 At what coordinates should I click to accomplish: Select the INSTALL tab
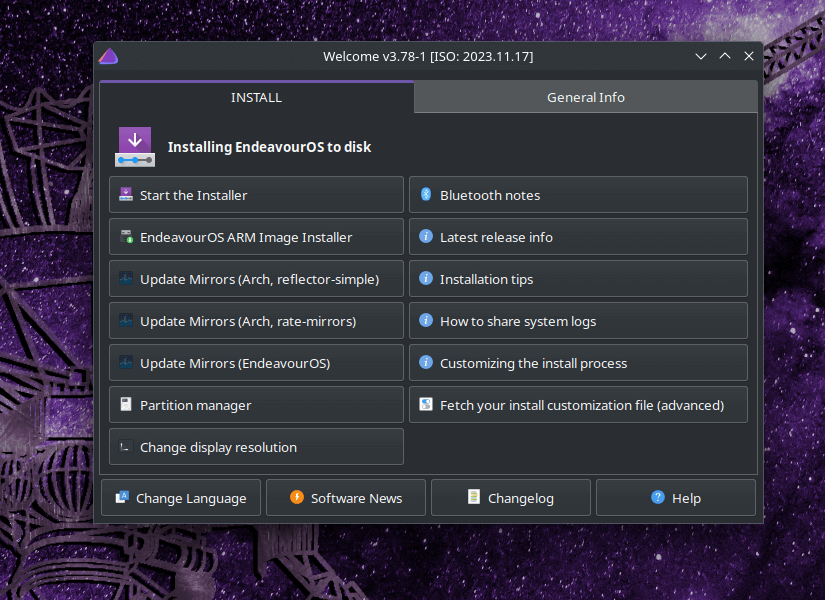(256, 97)
